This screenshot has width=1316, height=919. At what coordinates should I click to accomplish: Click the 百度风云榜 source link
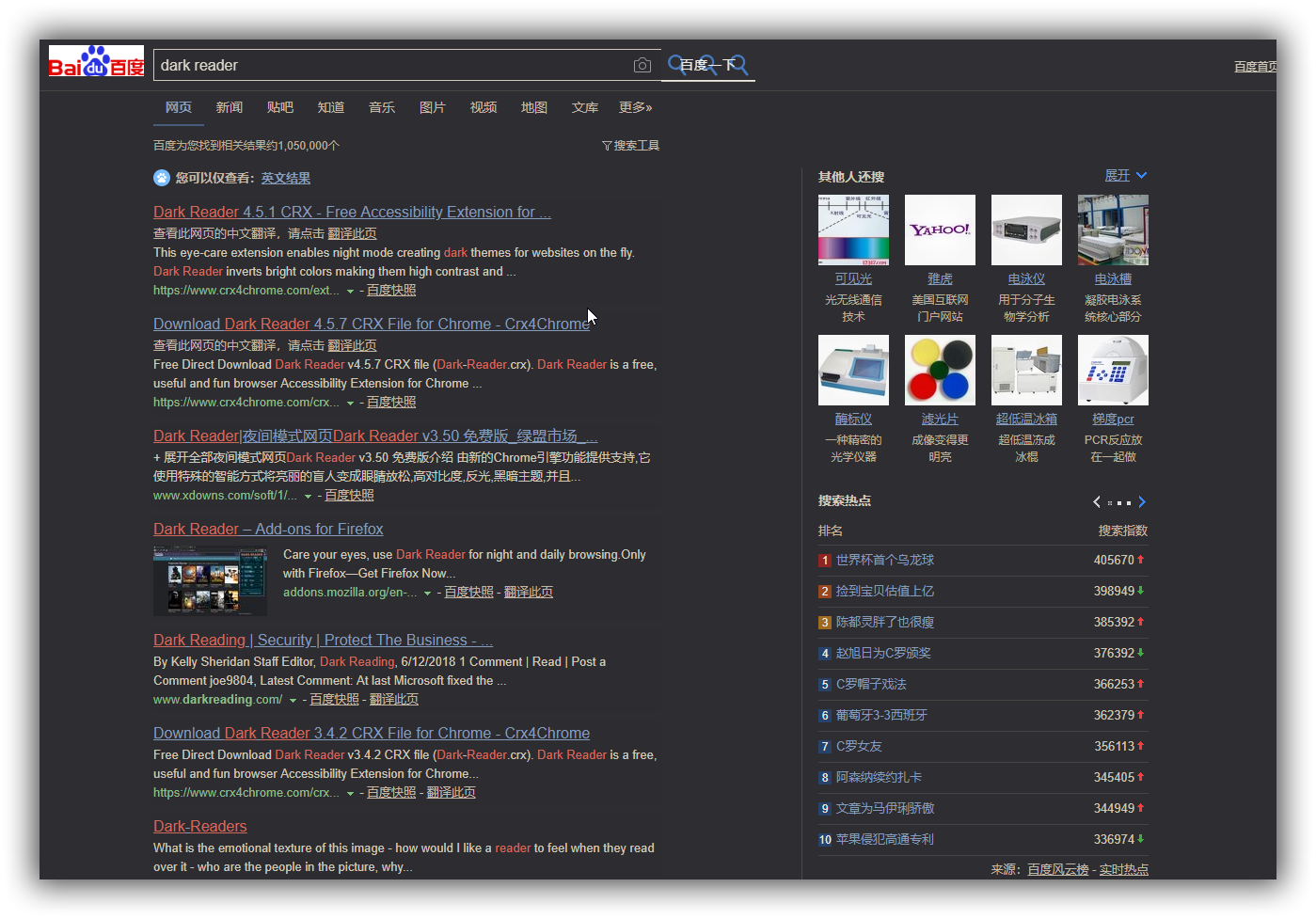[1058, 870]
